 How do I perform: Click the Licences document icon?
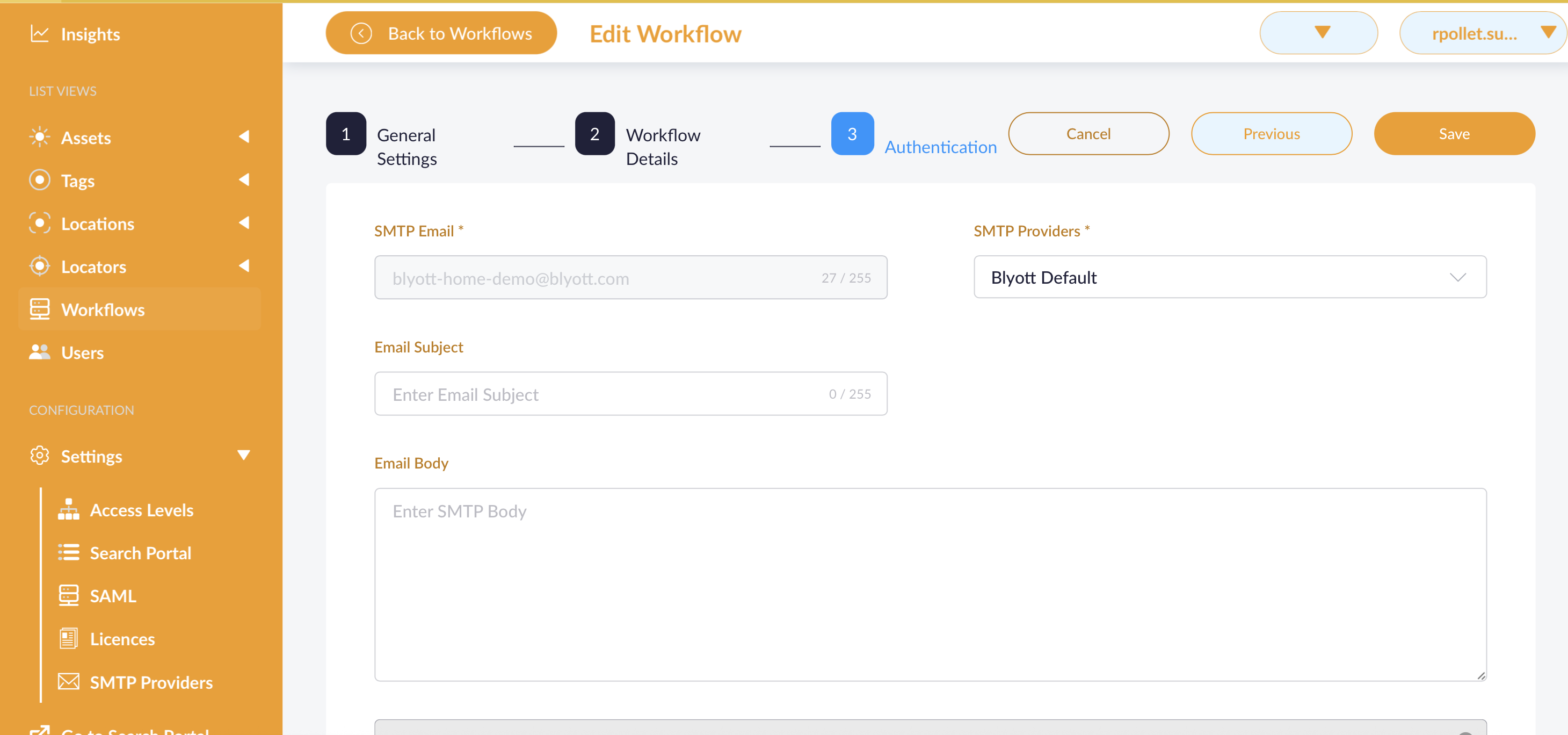coord(68,639)
